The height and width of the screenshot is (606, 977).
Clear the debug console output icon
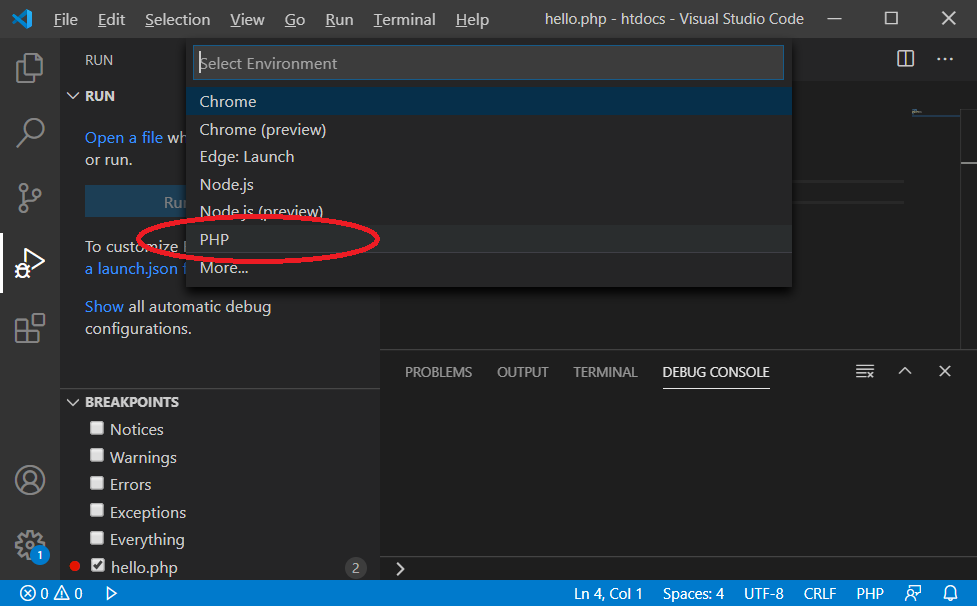[x=865, y=371]
